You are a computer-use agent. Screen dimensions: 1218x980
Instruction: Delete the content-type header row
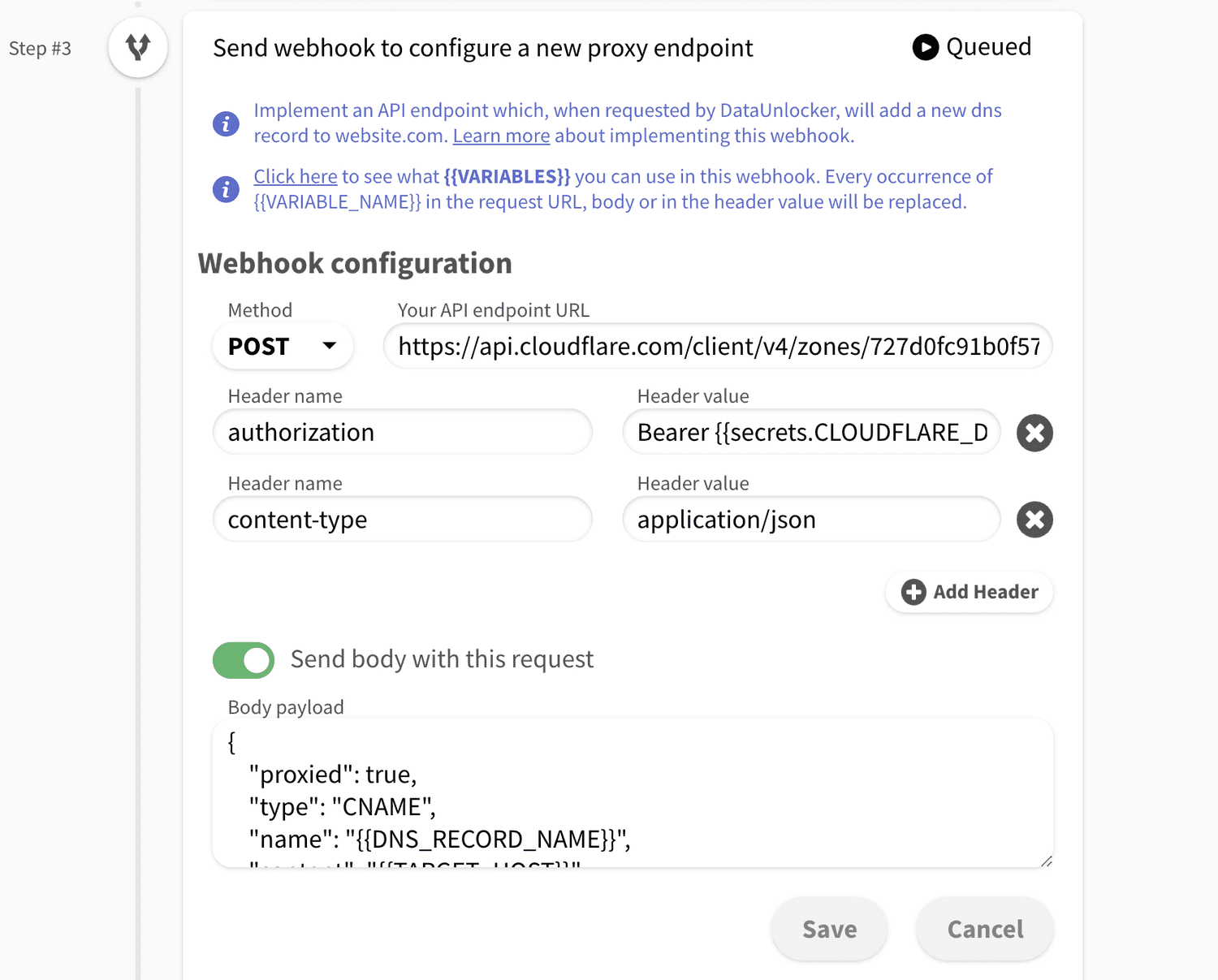tap(1034, 520)
